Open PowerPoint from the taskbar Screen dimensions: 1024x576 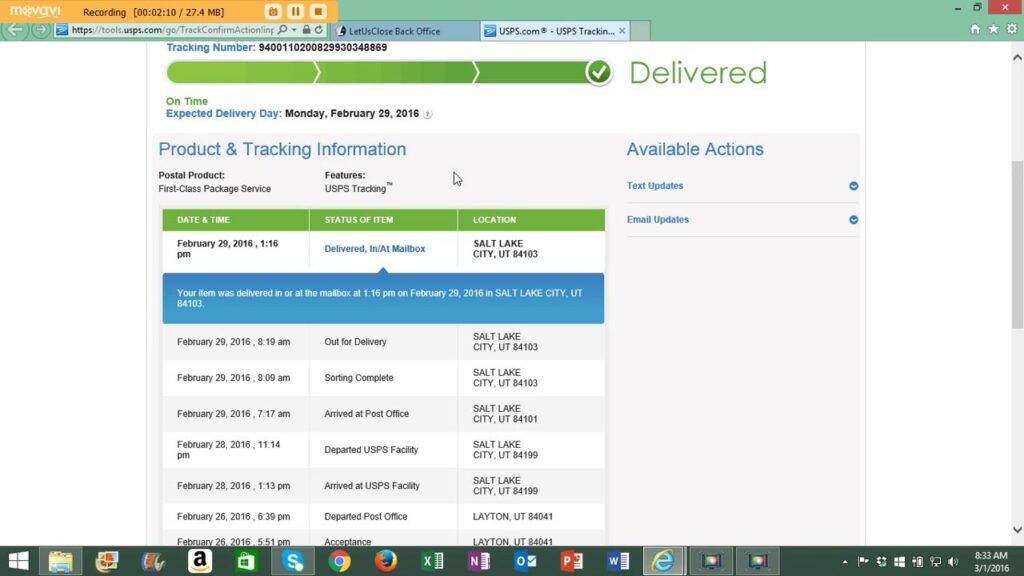pyautogui.click(x=572, y=561)
